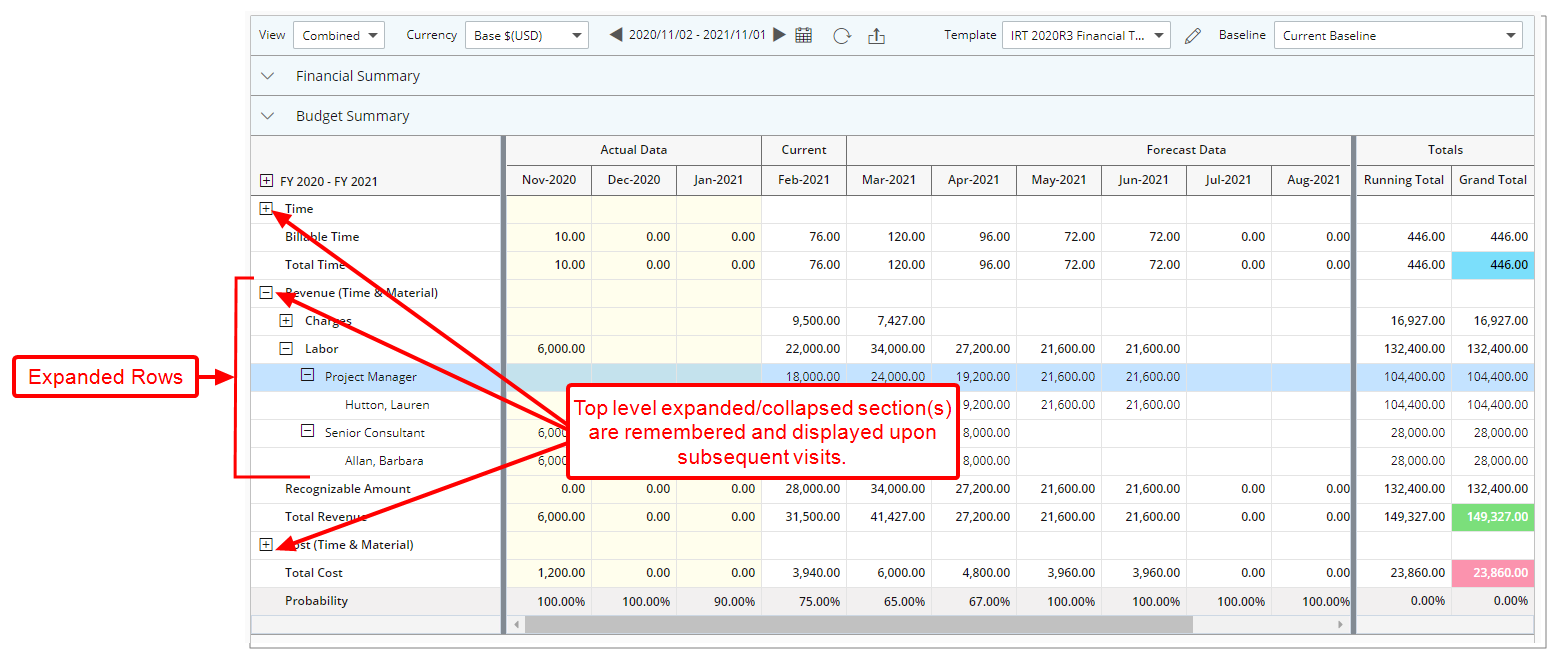1558x660 pixels.
Task: Select the May-2021 column header
Action: [1059, 180]
